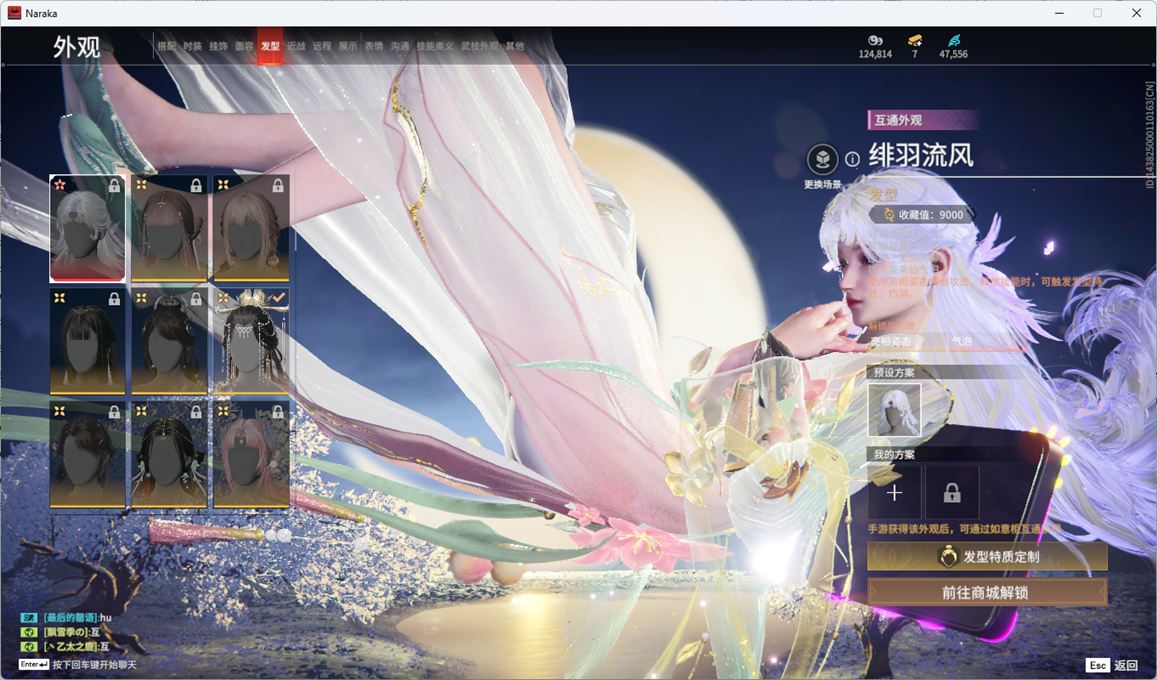1157x680 pixels.
Task: Select the pink twin-tail hairstyle thumbnail
Action: [x=251, y=455]
